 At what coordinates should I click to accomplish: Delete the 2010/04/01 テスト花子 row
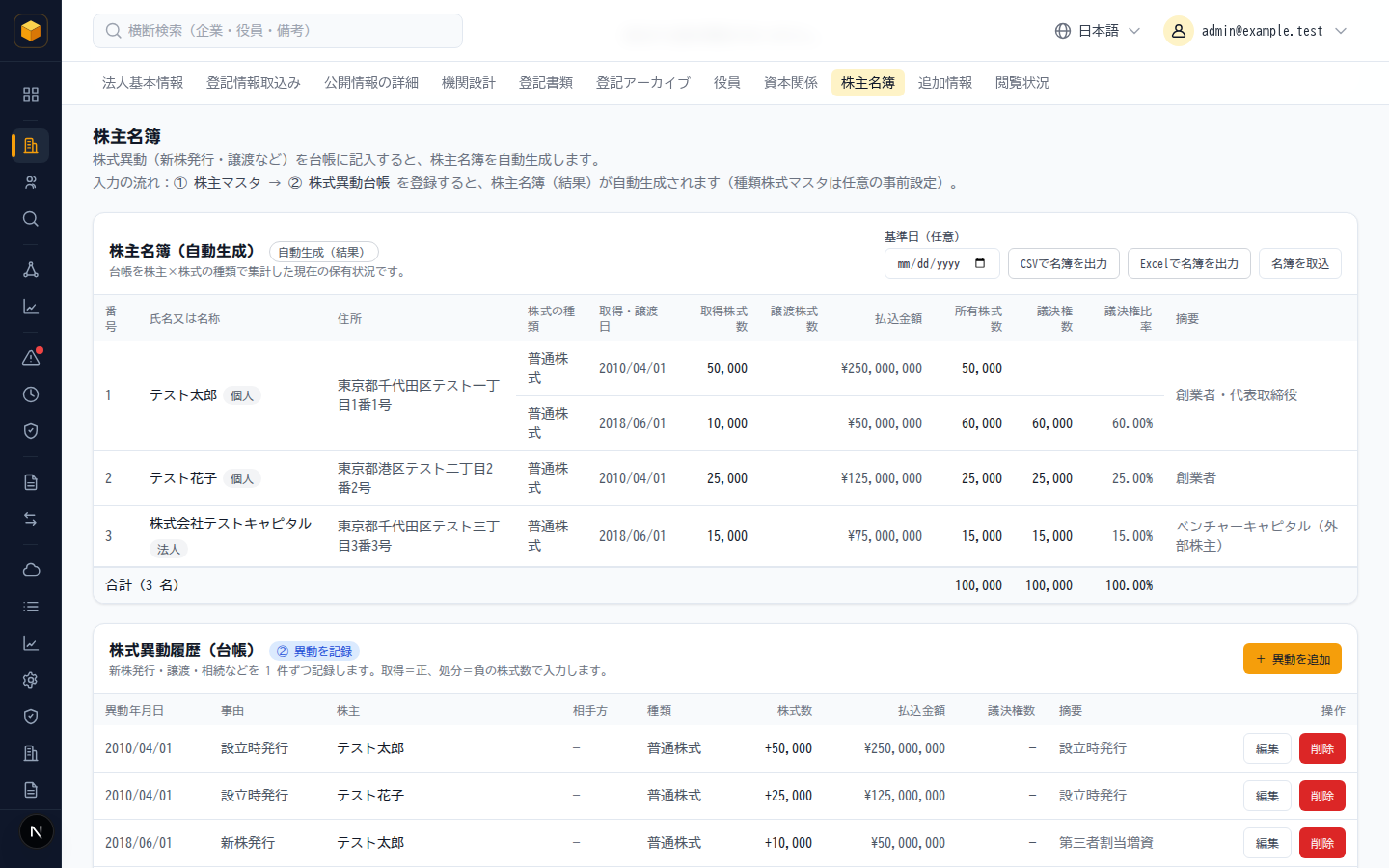tap(1322, 796)
